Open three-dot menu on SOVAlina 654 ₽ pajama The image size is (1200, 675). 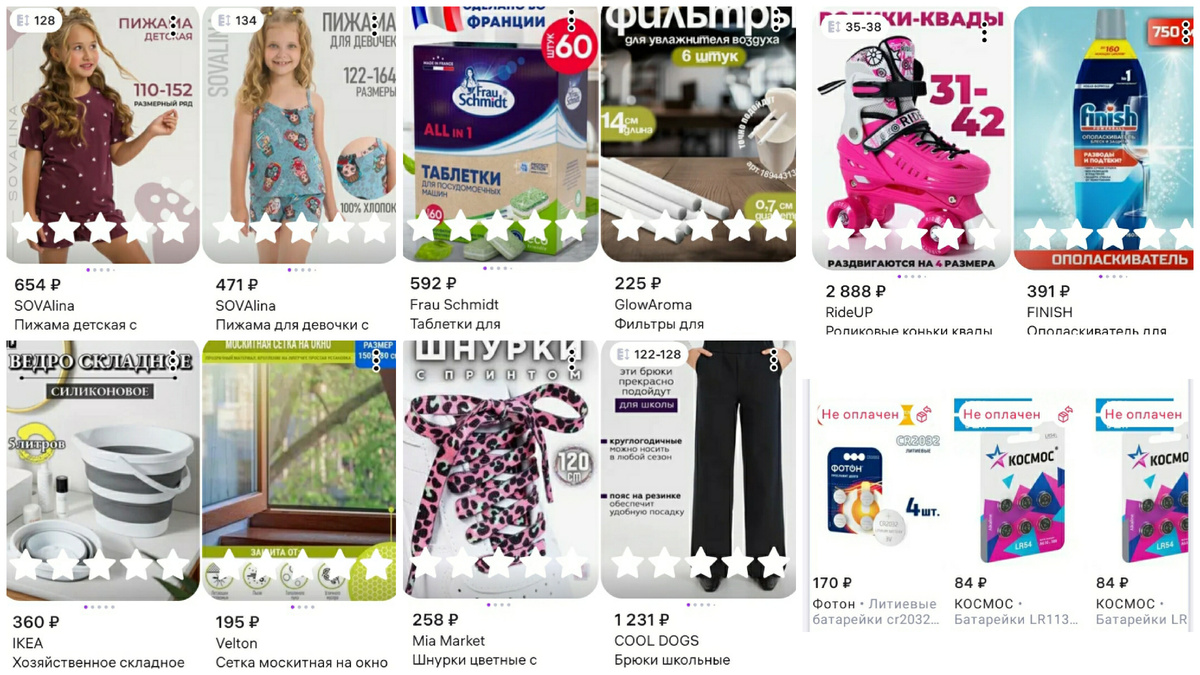point(174,26)
